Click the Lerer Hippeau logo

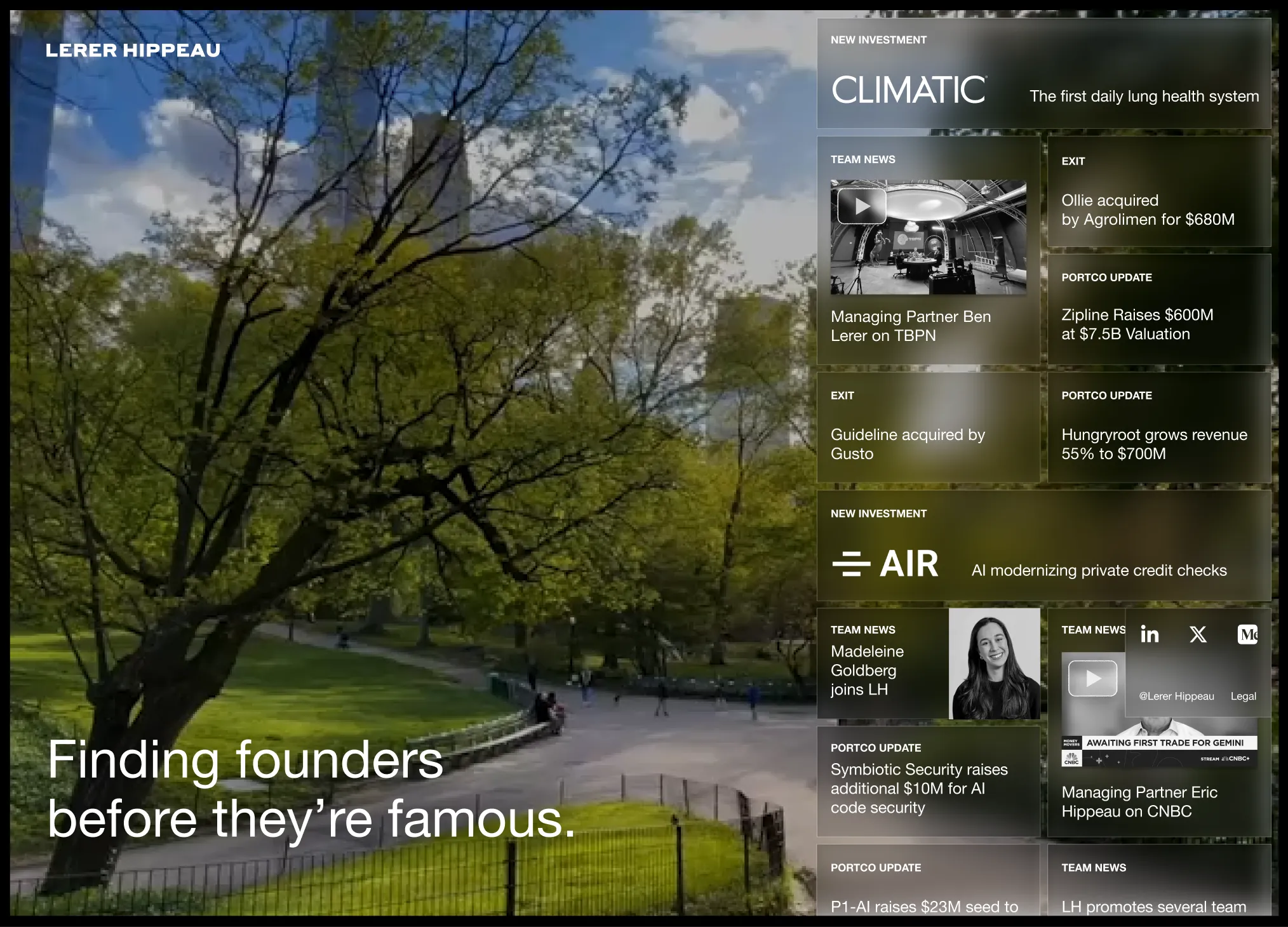pos(133,50)
